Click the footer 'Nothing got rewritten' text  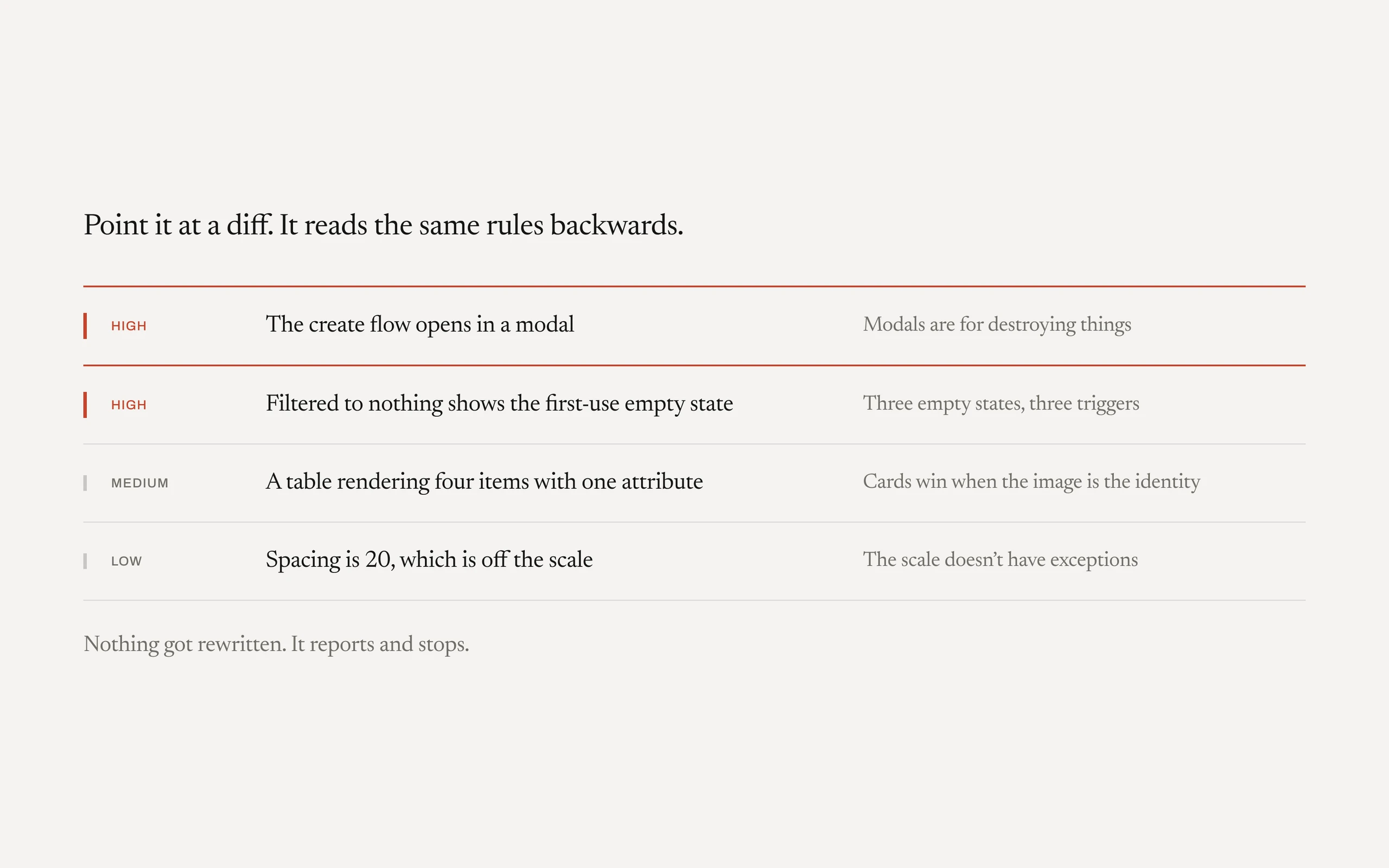276,644
